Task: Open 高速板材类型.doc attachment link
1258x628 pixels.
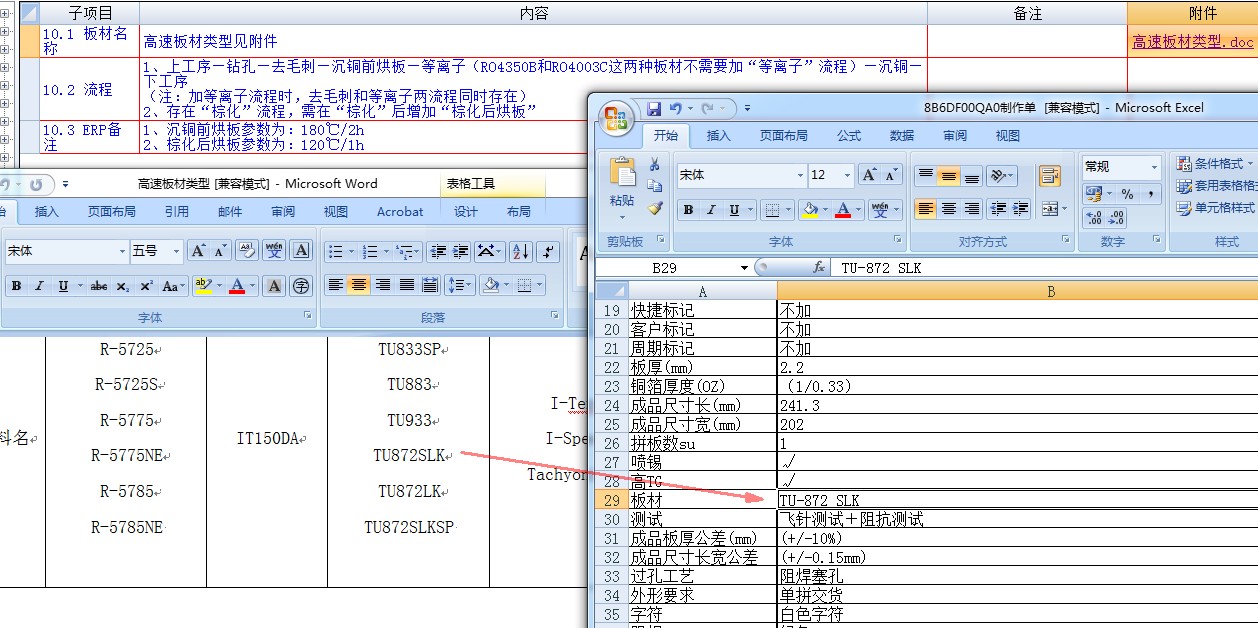Action: [x=1193, y=42]
